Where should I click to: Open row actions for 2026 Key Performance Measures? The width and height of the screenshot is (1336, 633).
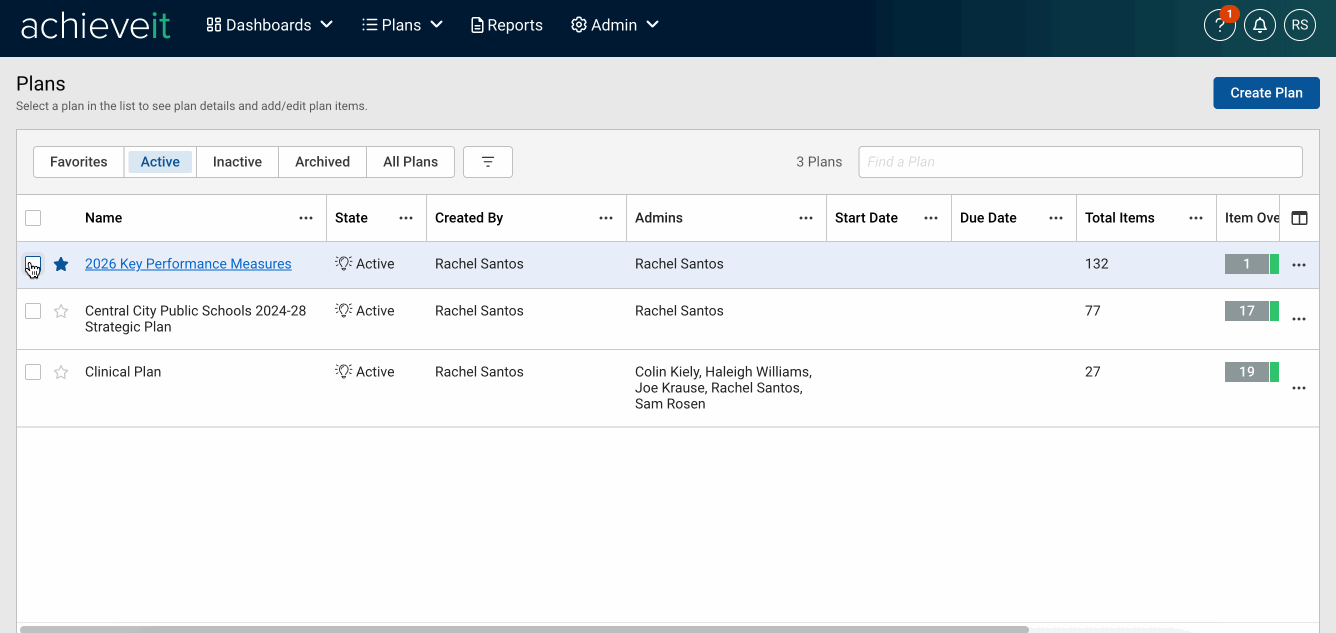(x=1299, y=265)
